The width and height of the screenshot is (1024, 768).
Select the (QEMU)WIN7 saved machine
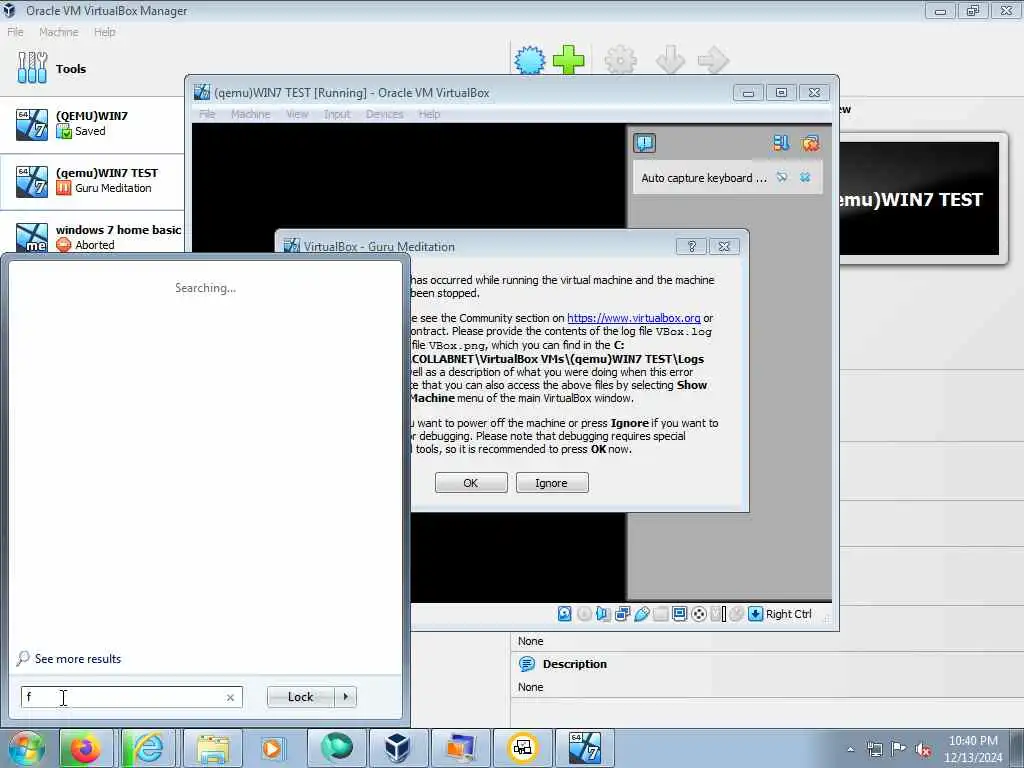point(92,124)
